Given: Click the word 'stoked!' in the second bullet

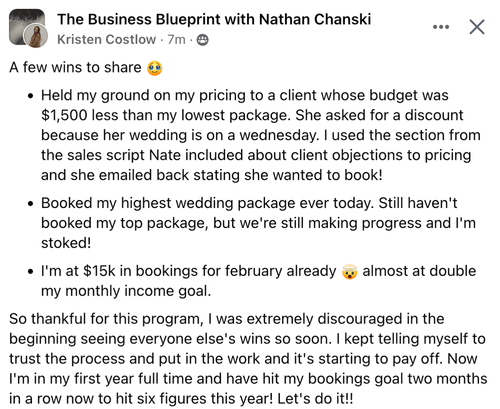Looking at the screenshot, I should tap(66, 243).
